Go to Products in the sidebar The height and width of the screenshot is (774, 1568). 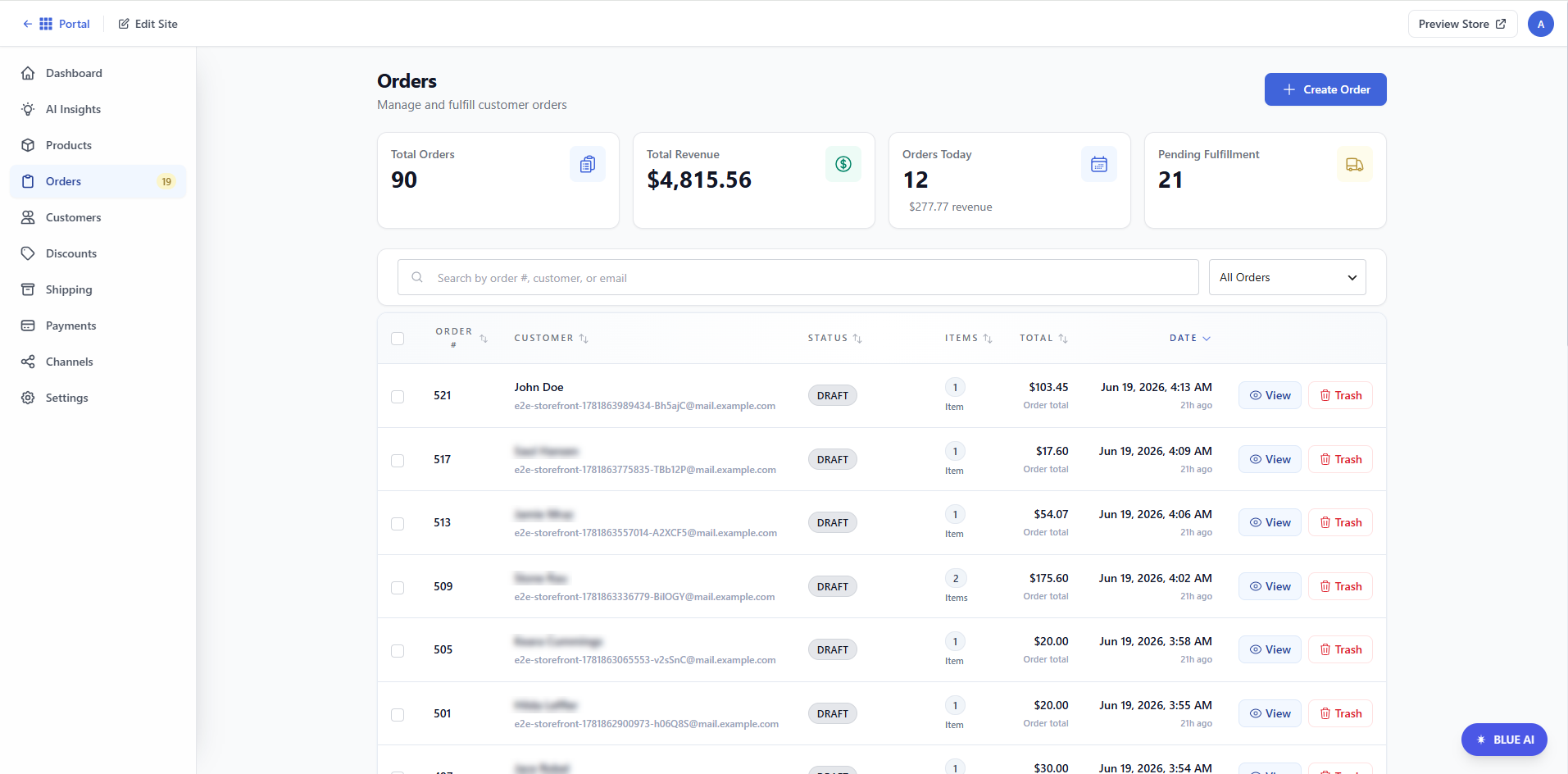click(x=98, y=145)
